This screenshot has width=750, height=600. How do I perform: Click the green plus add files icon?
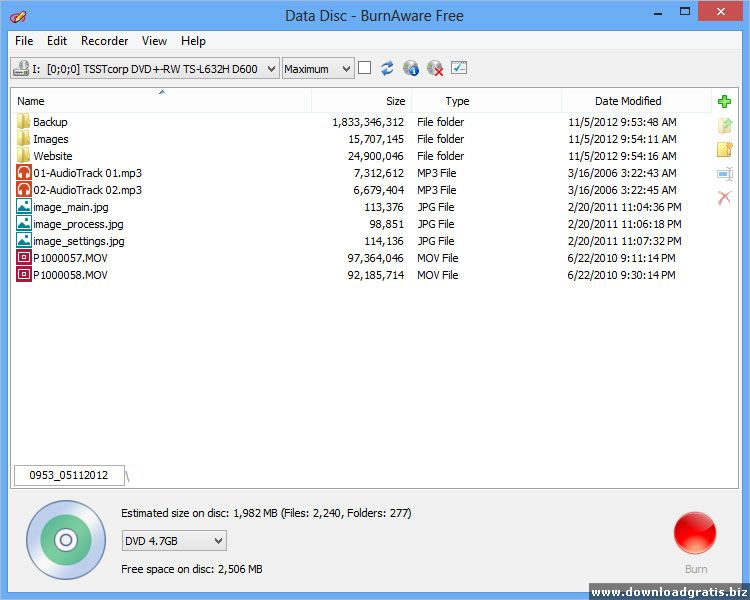[724, 101]
